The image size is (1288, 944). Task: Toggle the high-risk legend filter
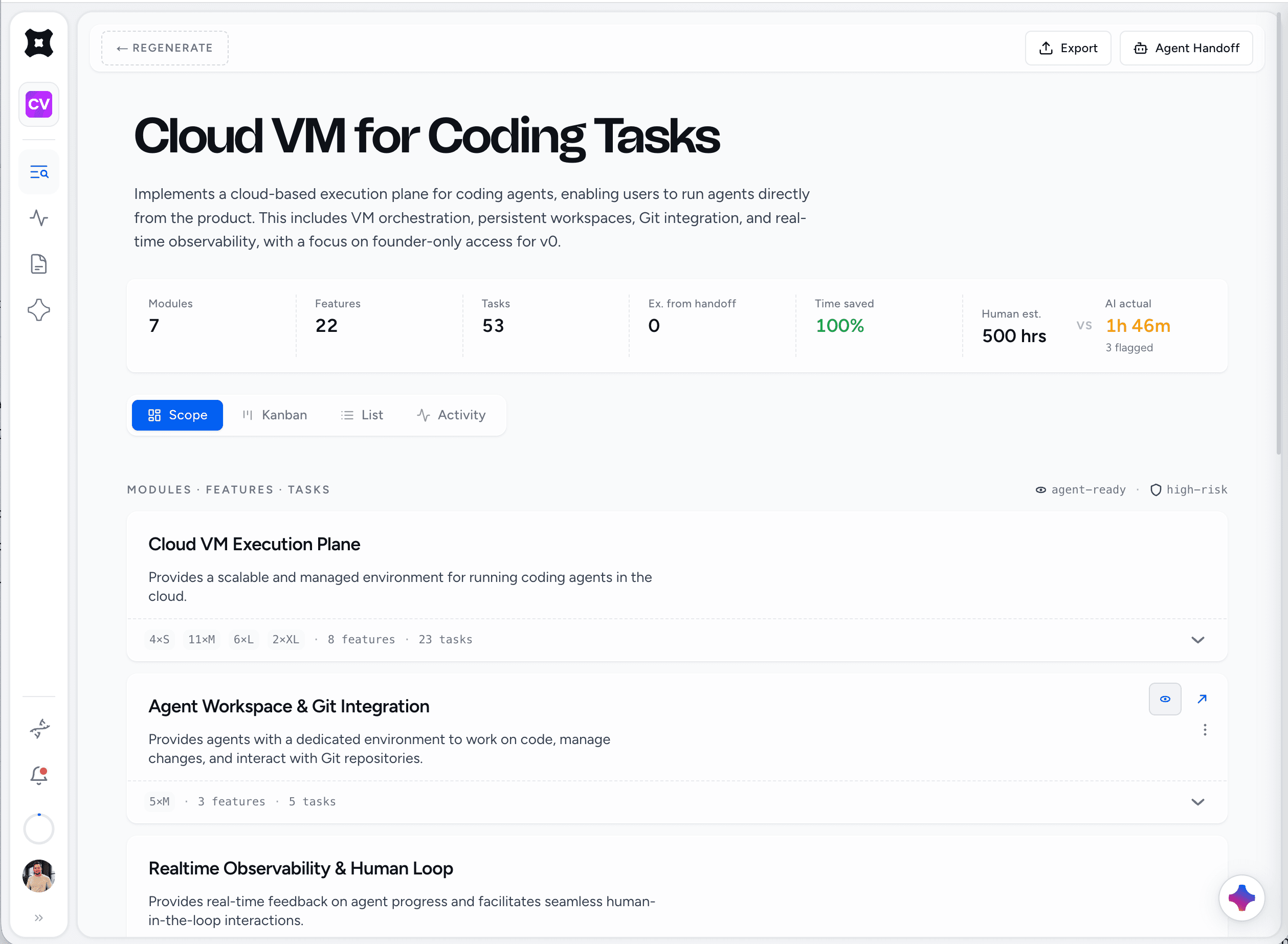click(1189, 490)
